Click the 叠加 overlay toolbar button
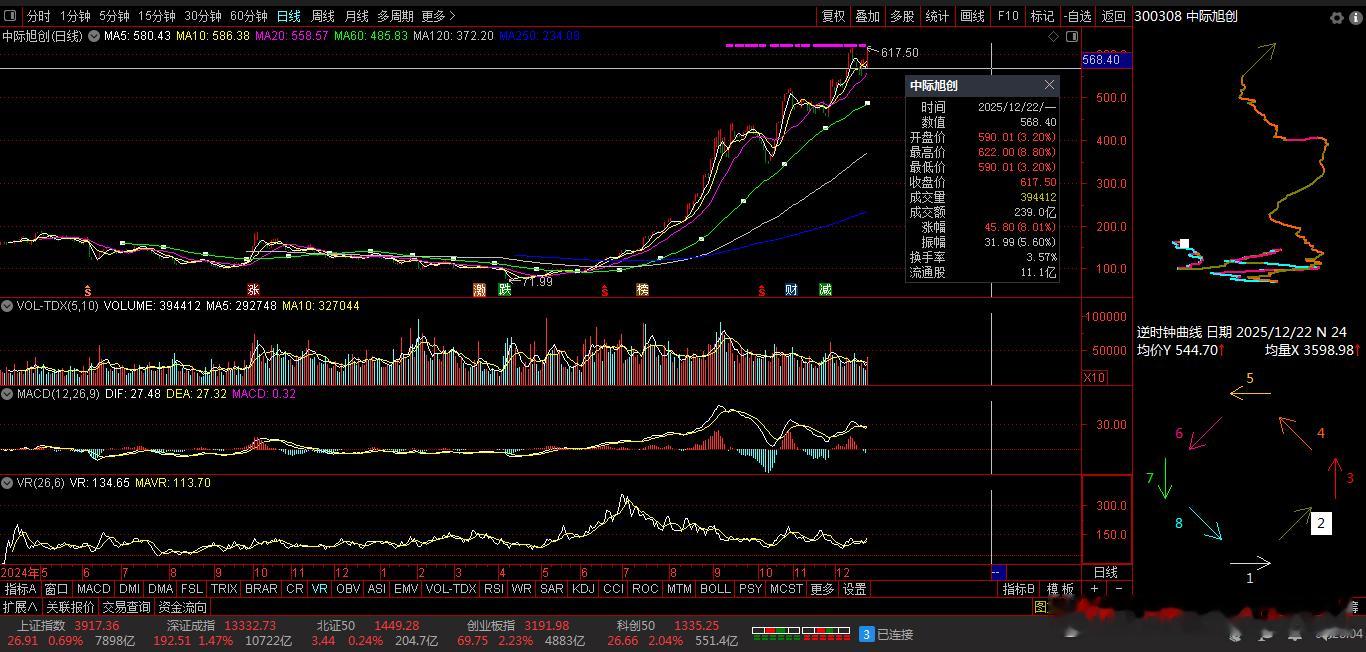This screenshot has width=1366, height=652. tap(867, 16)
